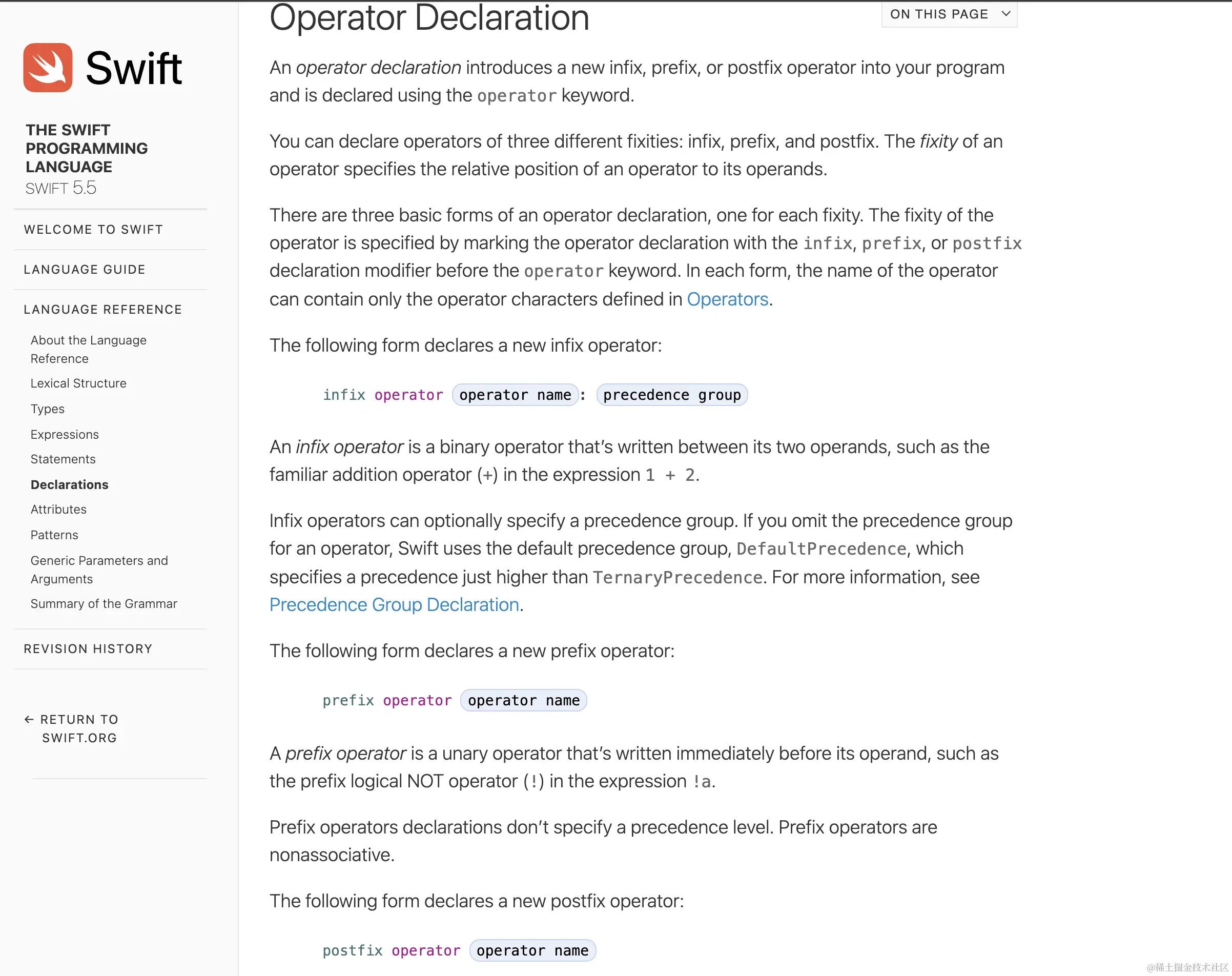Screen dimensions: 1232x976
Task: Open the Revision History section
Action: coord(88,649)
